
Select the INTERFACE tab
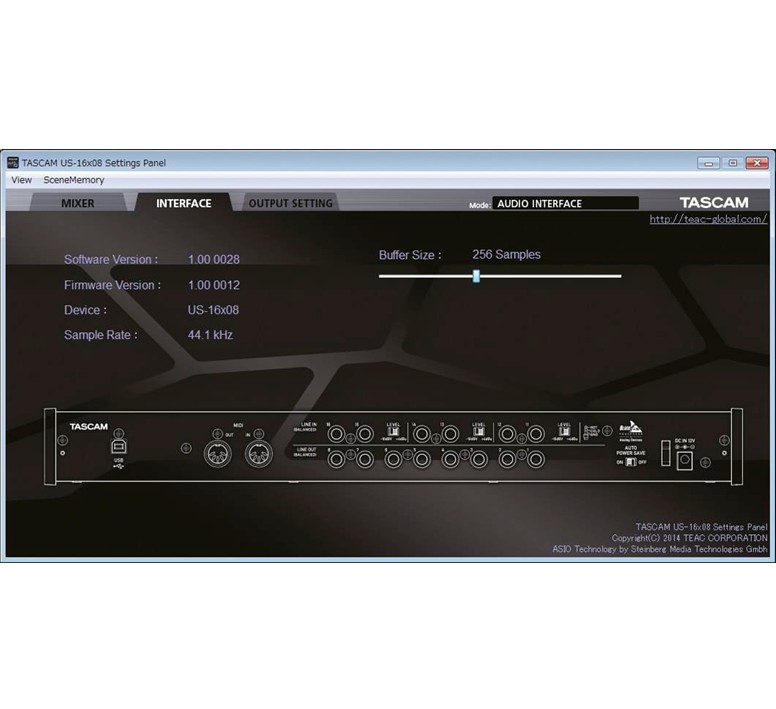[183, 203]
